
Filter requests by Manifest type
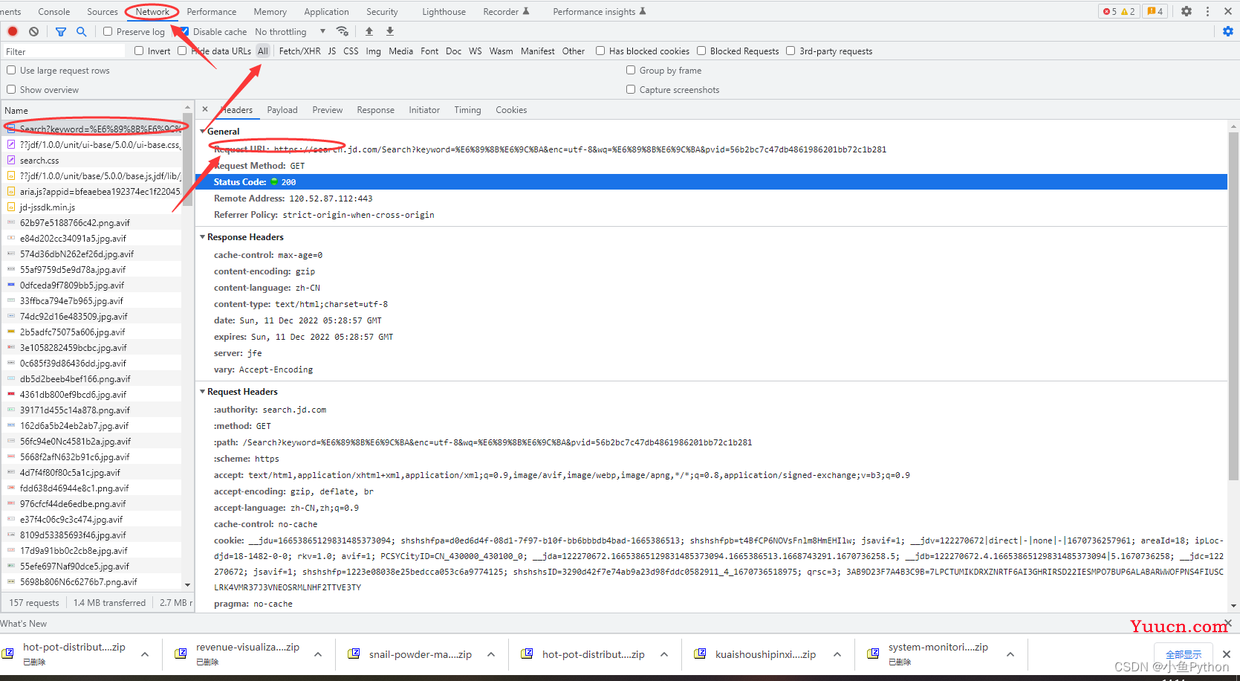(x=537, y=51)
